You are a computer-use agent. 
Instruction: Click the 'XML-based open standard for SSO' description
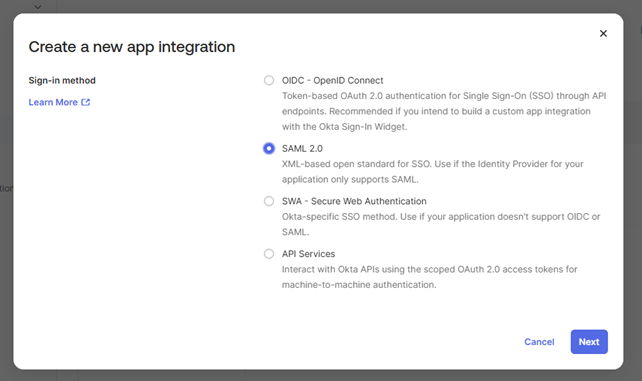[432, 171]
